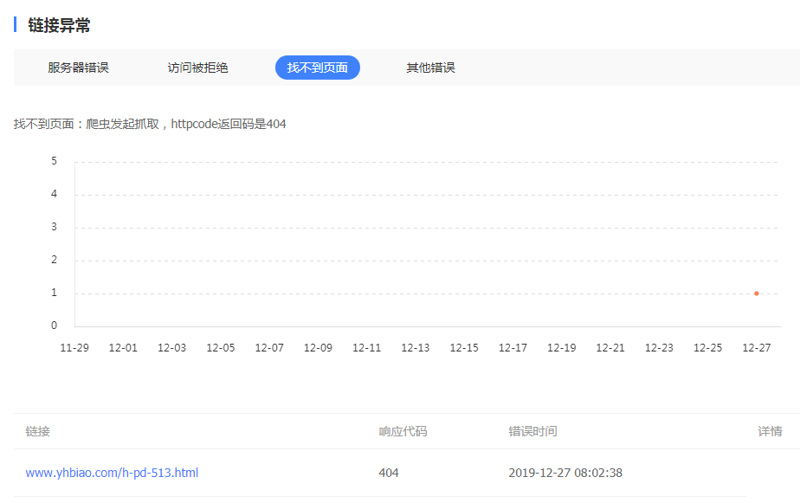
Task: Click the y-axis value 5
Action: pyautogui.click(x=54, y=161)
